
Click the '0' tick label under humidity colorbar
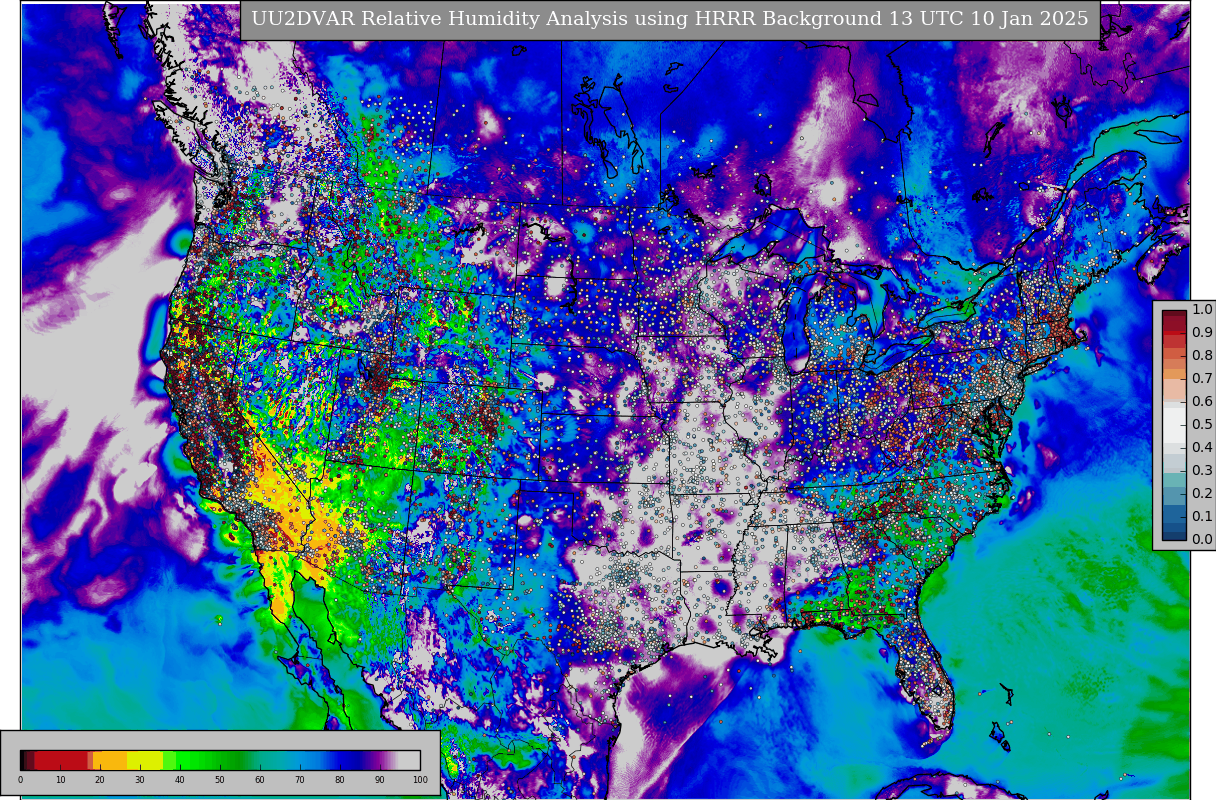20,779
